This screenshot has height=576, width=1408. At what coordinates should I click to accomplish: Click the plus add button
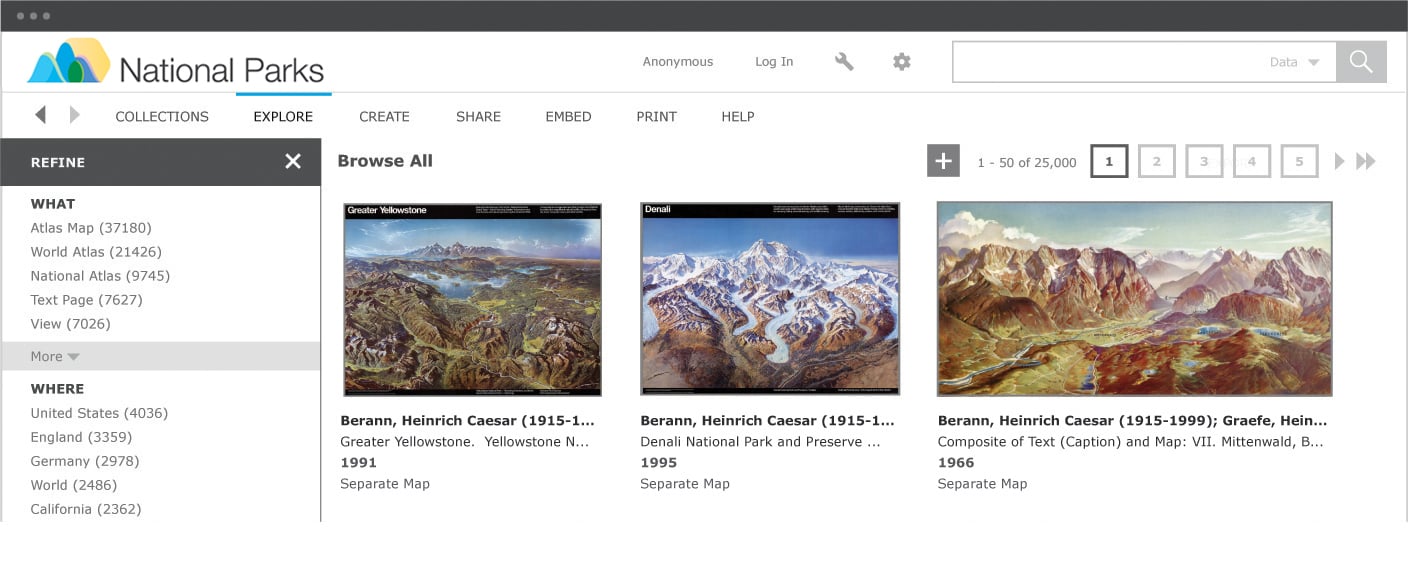pos(943,161)
